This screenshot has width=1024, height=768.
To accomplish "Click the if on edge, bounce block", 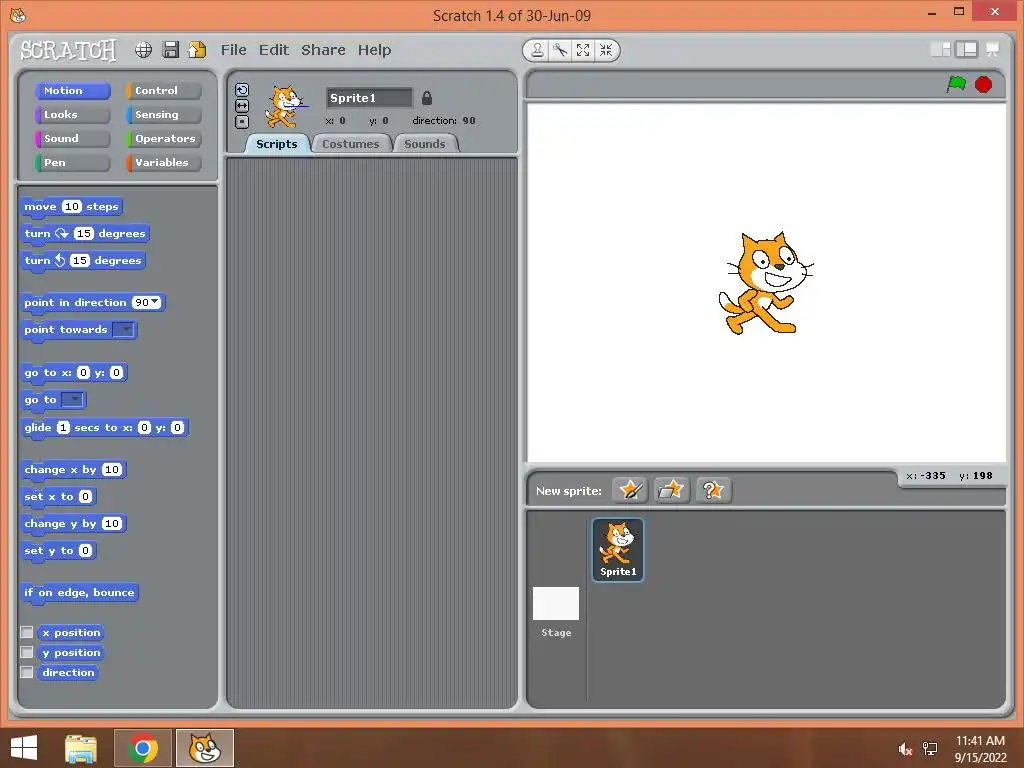I will [79, 593].
